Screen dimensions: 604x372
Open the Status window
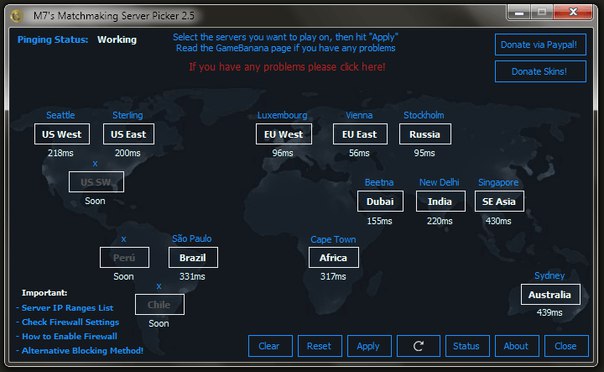click(467, 346)
